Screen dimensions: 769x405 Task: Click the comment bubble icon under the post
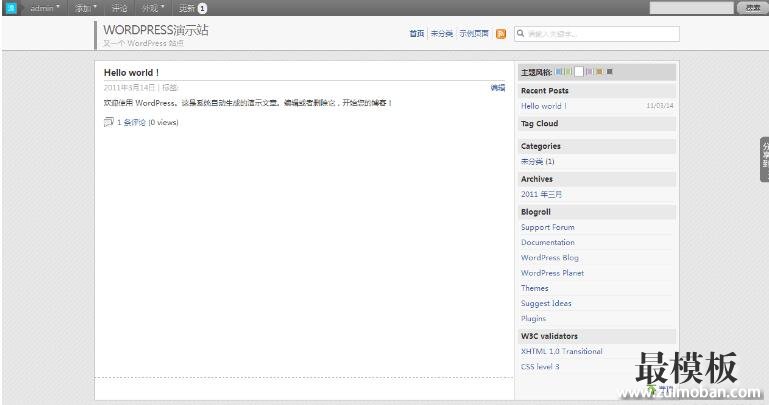tap(108, 122)
